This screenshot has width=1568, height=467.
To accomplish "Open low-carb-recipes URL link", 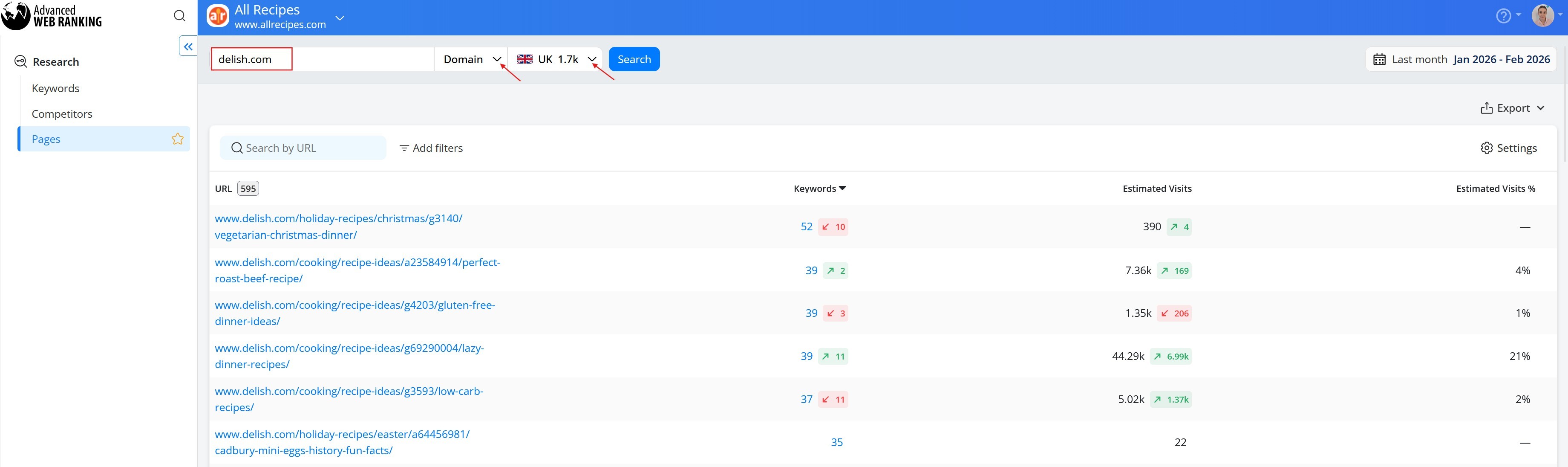I will (x=349, y=399).
